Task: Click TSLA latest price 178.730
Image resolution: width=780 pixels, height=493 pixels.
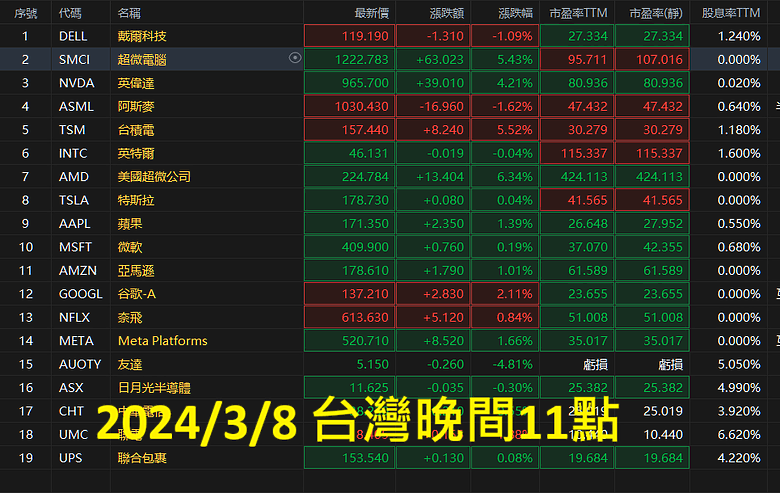Action: pos(365,200)
